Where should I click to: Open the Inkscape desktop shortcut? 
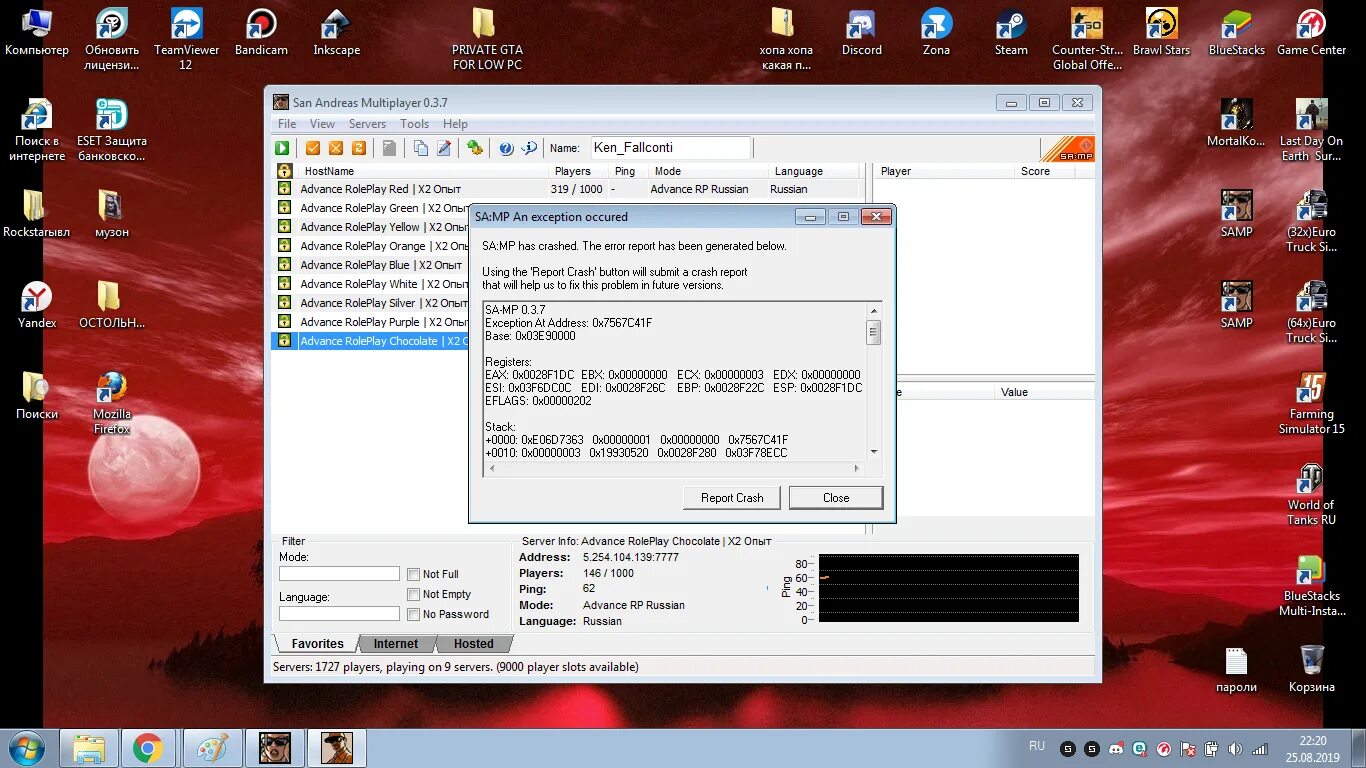tap(336, 31)
